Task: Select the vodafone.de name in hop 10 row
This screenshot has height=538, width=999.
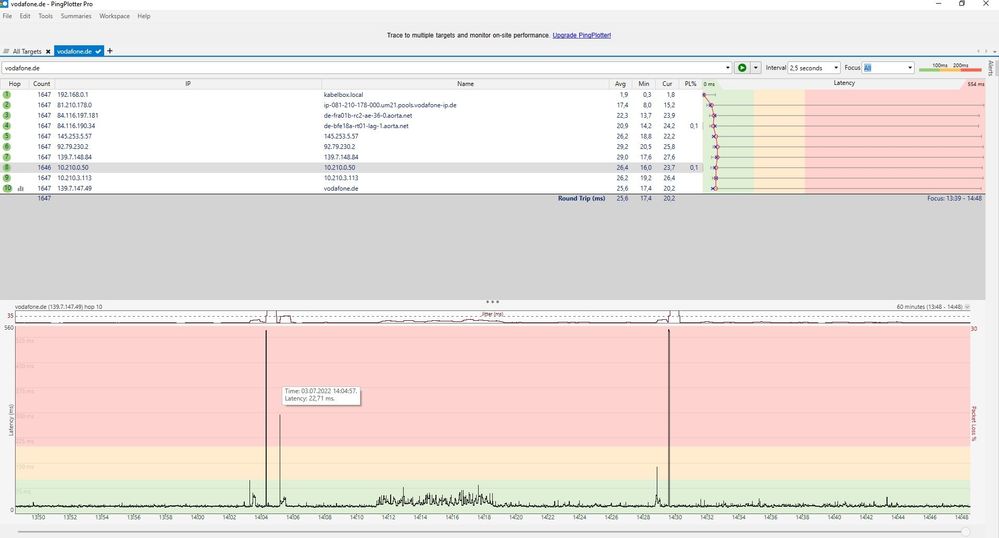Action: pyautogui.click(x=341, y=188)
